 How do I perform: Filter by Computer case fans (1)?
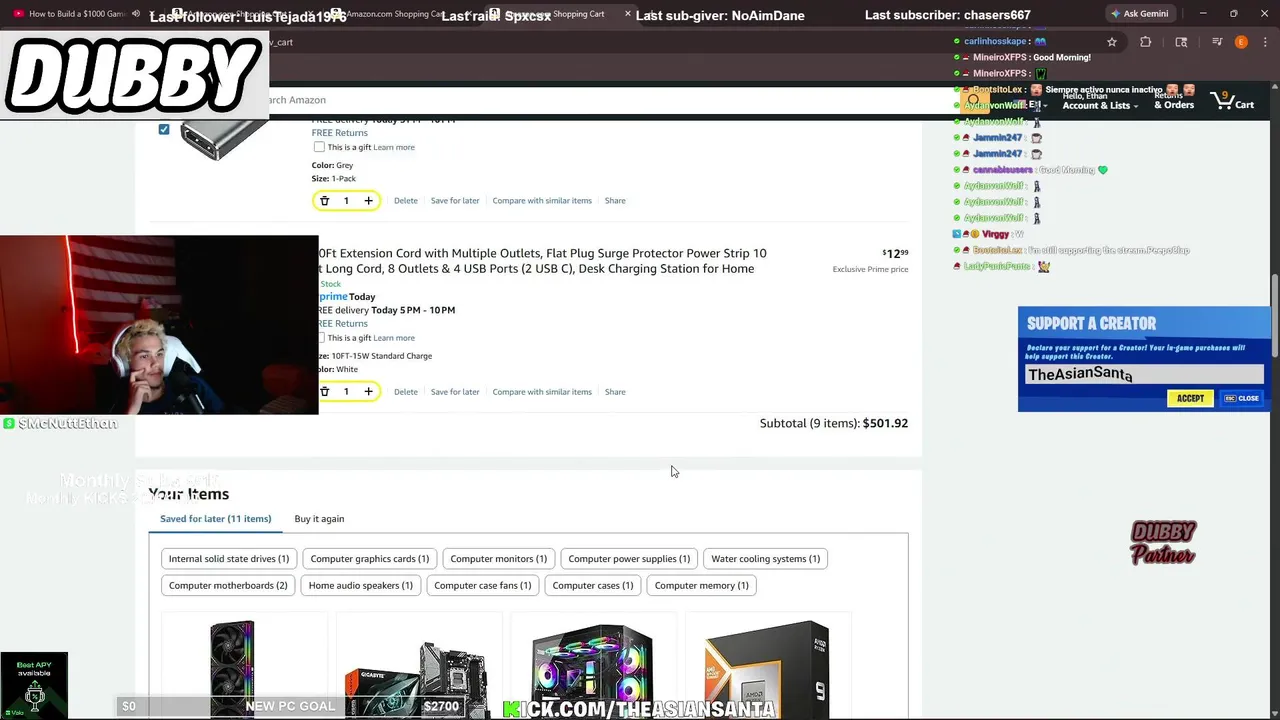pyautogui.click(x=482, y=586)
